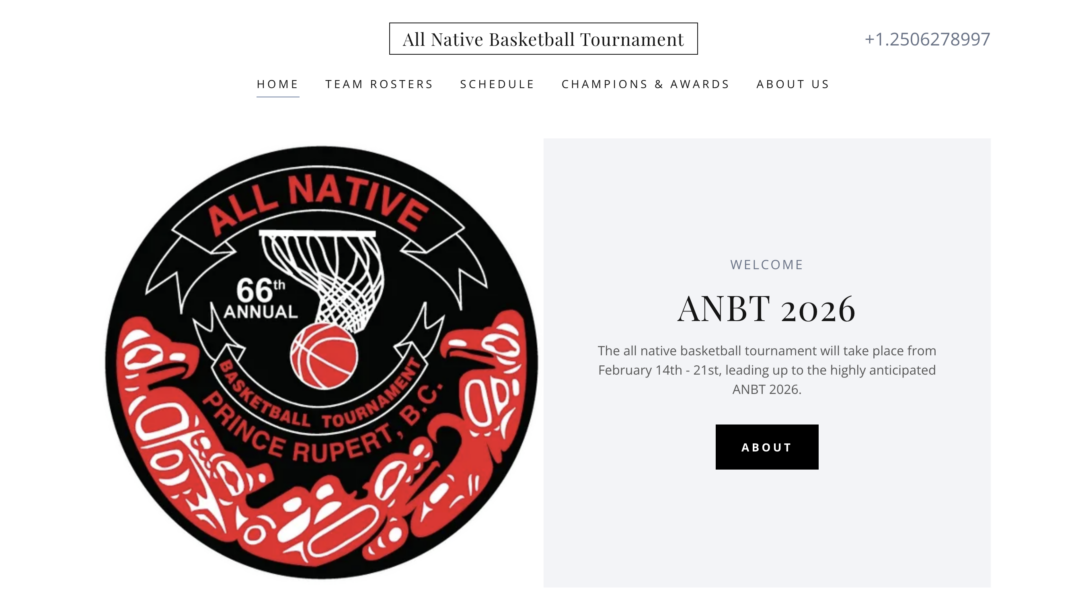Image resolution: width=1080 pixels, height=610 pixels.
Task: Click the WELCOME label above the heading
Action: [x=767, y=264]
